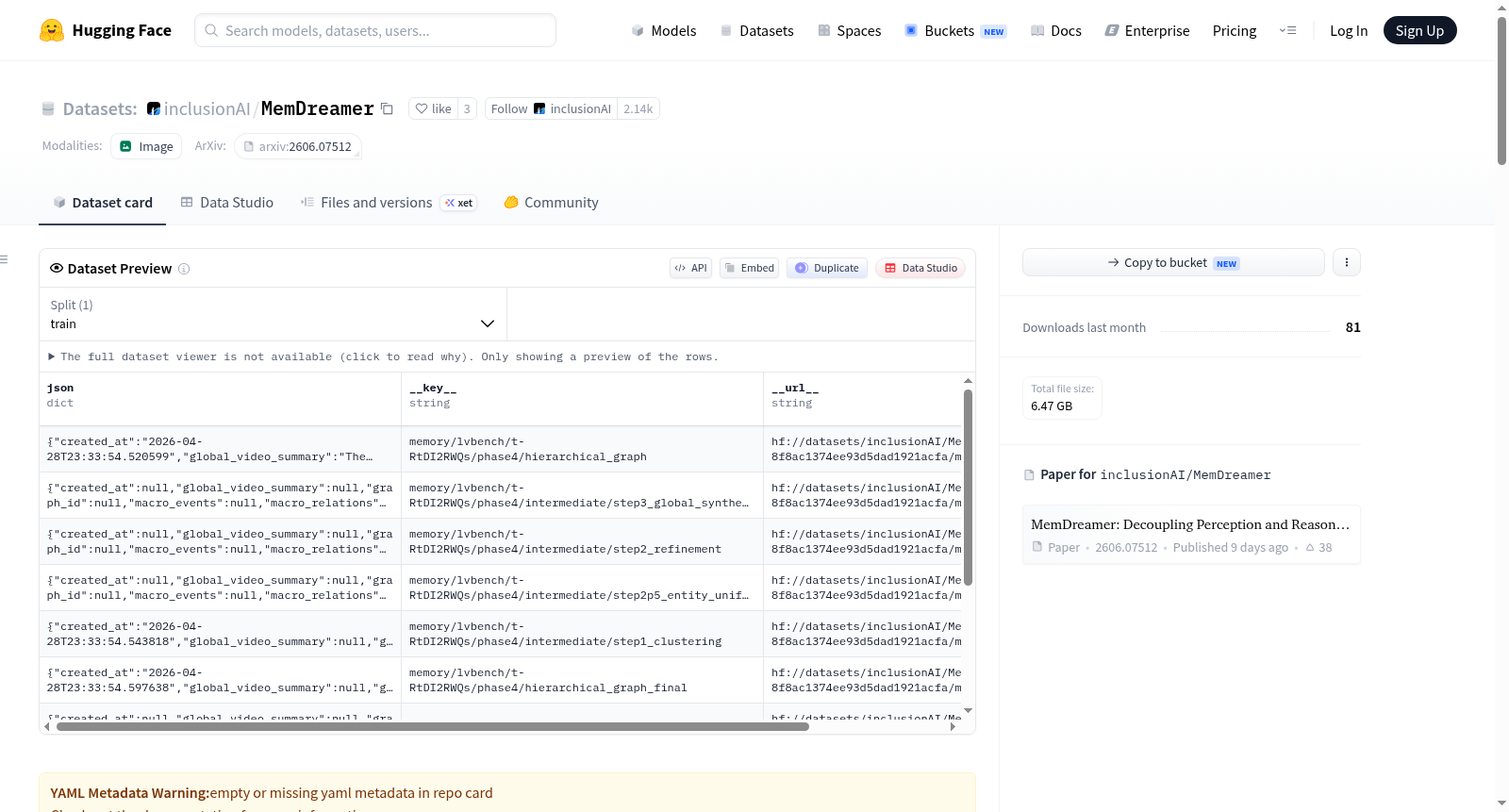Click the Embed button
This screenshot has height=812, width=1509.
[x=750, y=268]
